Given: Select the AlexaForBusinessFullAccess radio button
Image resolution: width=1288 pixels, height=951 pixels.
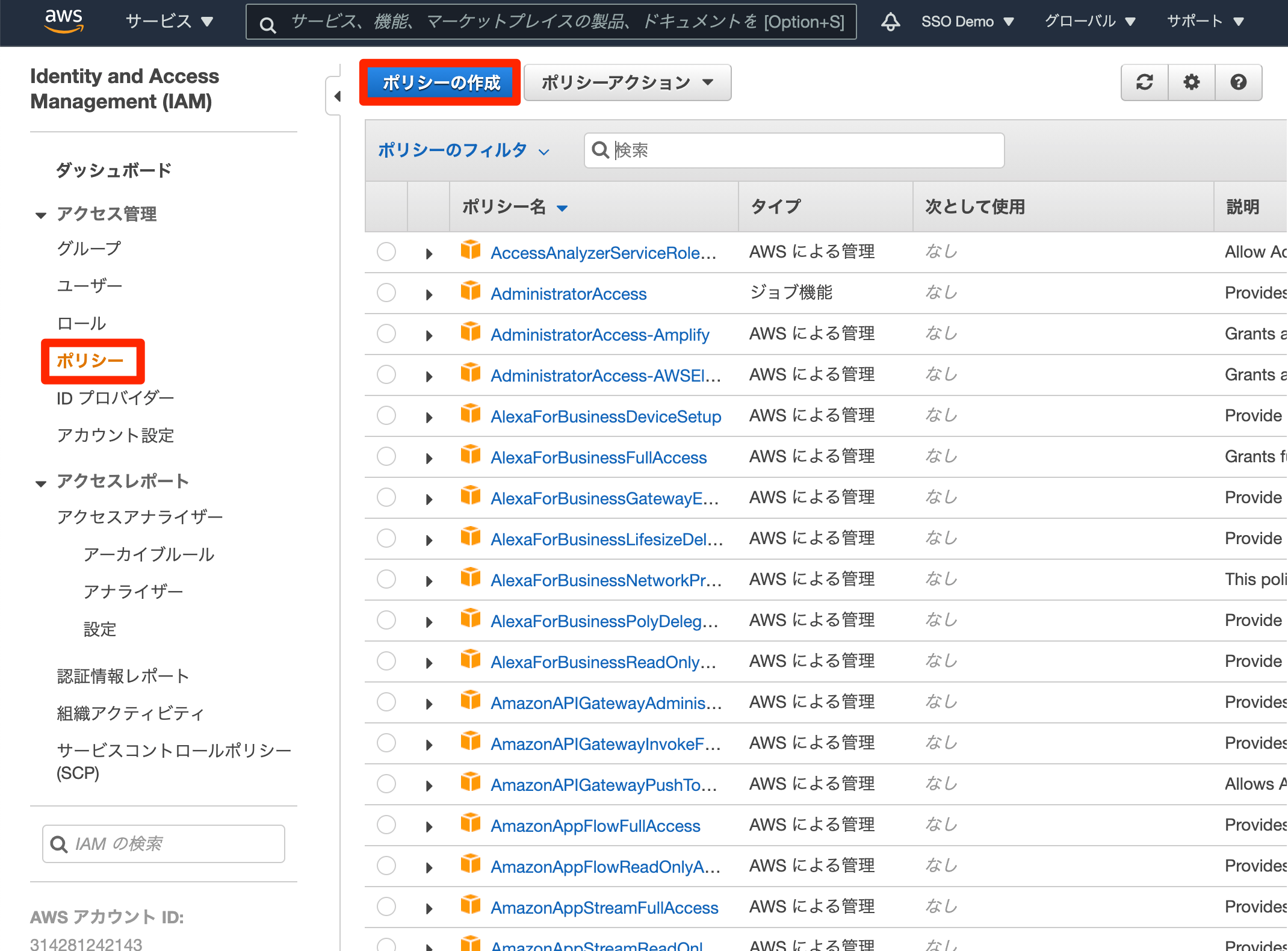Looking at the screenshot, I should point(386,456).
